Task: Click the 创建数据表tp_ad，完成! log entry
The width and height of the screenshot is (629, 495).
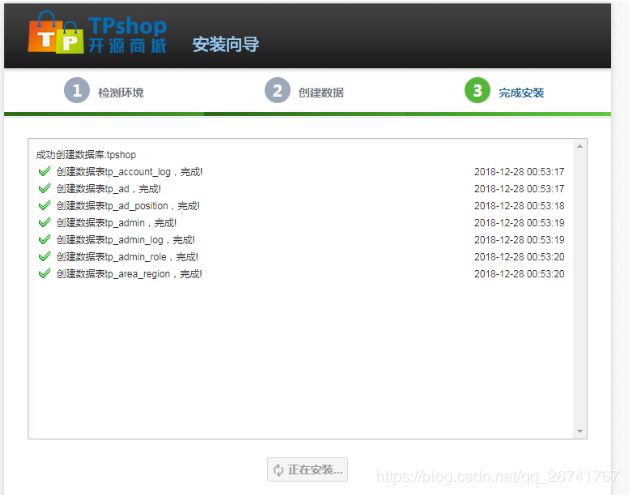Action: point(108,189)
